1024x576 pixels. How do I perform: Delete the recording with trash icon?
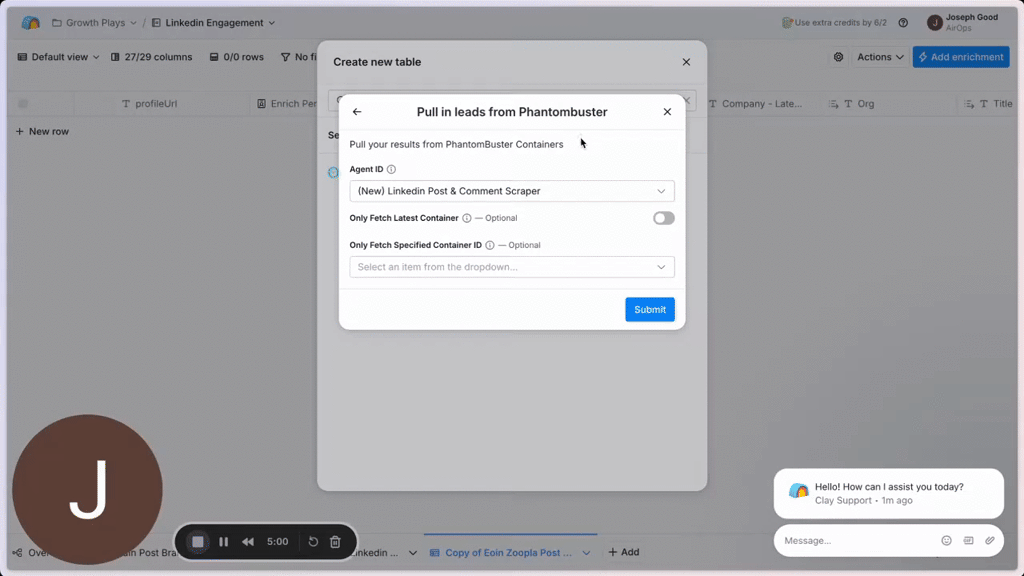click(335, 541)
